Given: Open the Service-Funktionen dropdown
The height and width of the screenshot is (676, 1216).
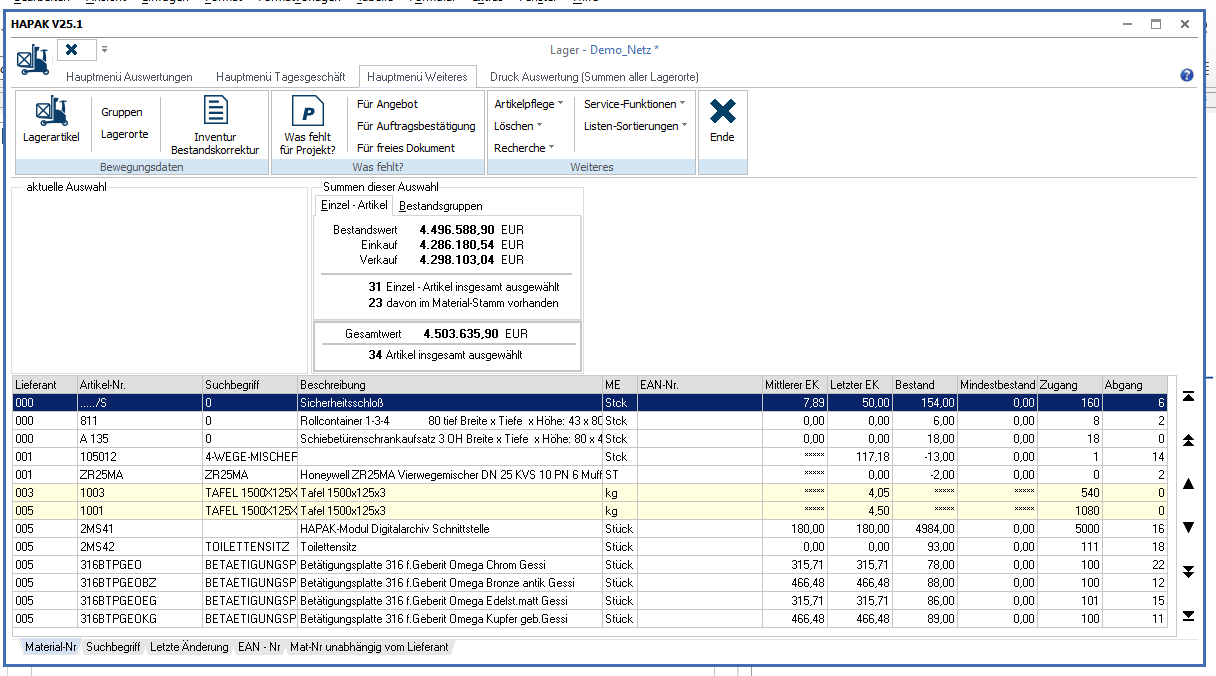Looking at the screenshot, I should click(635, 104).
